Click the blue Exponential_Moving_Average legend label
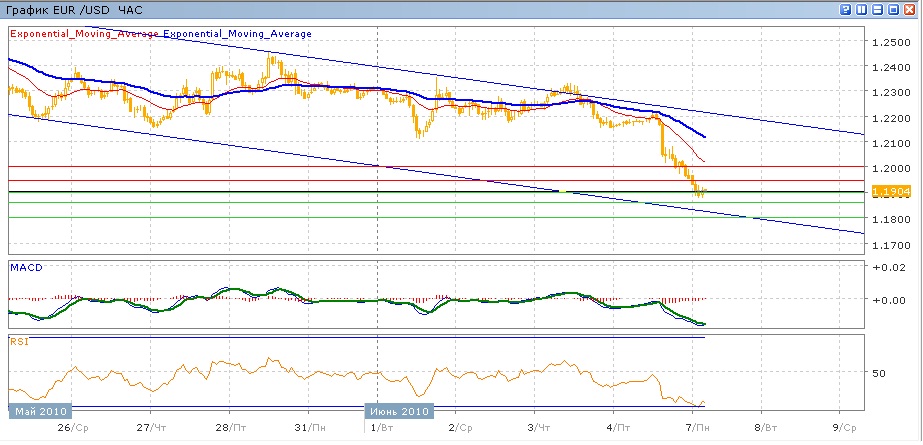923x445 pixels. point(237,34)
